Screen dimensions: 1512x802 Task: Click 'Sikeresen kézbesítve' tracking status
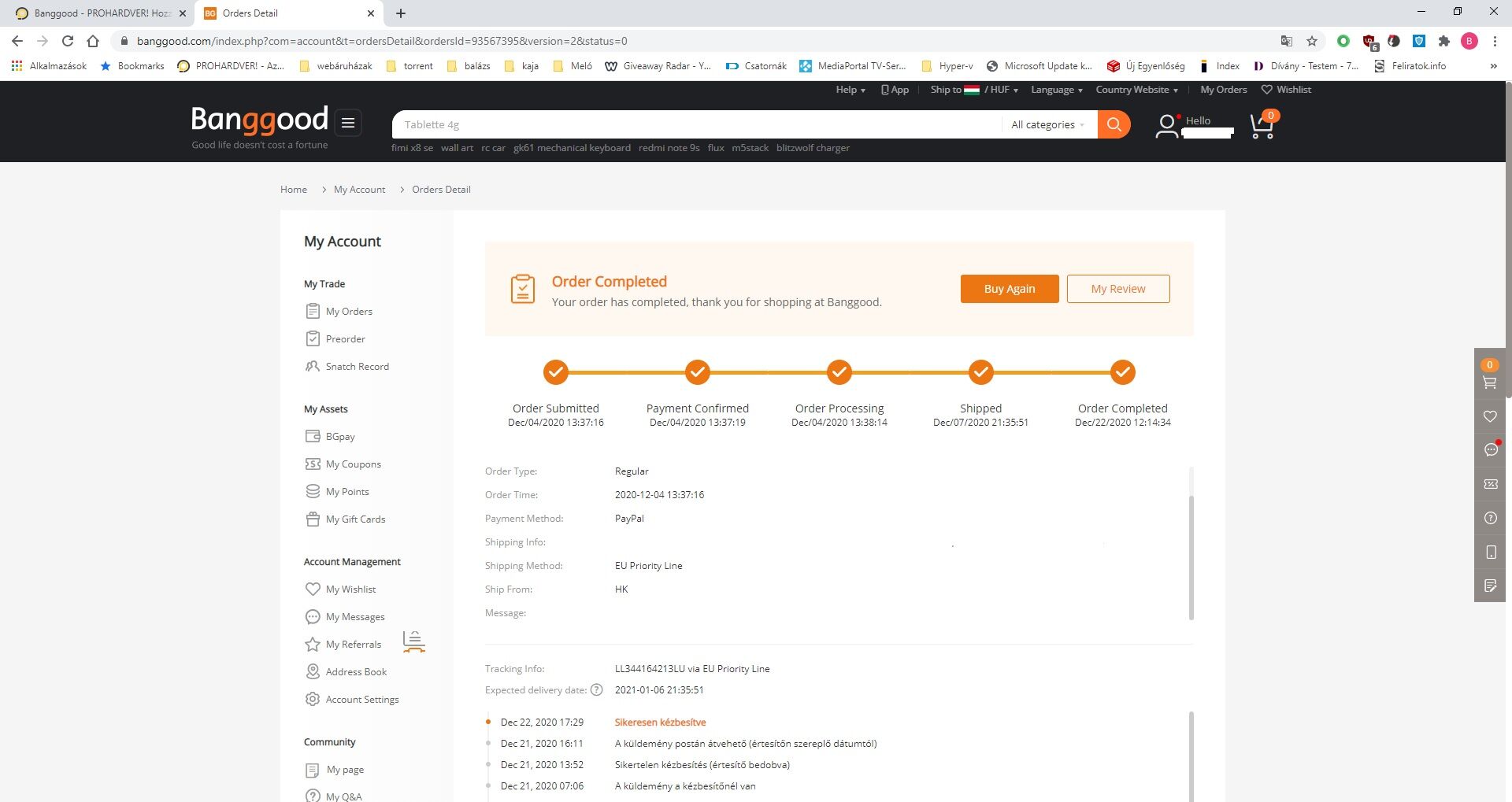660,723
